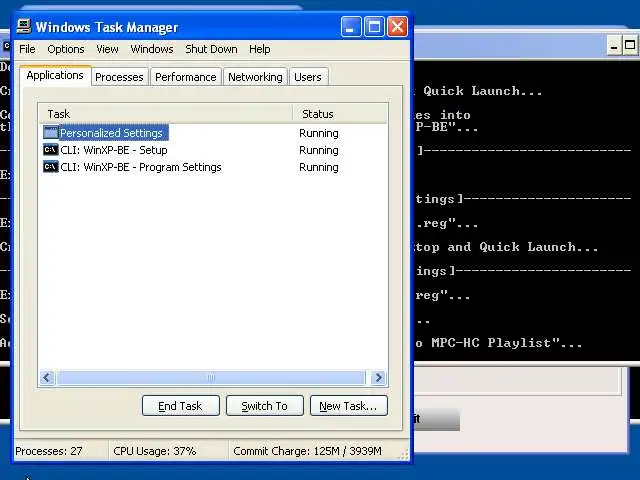Screen dimensions: 640x480
Task: Minimize the Windows Task Manager window
Action: coord(351,27)
